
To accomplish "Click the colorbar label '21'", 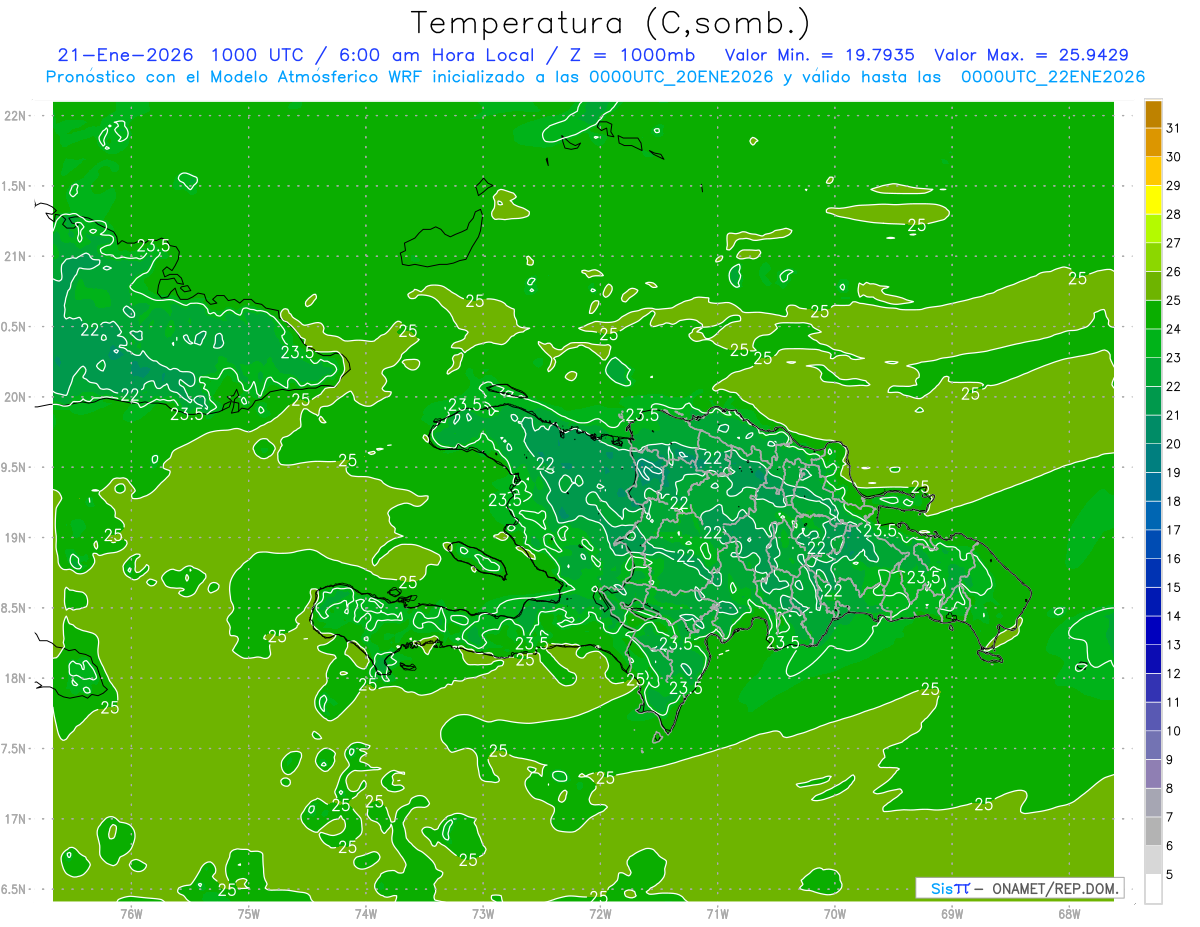I will click(1174, 415).
